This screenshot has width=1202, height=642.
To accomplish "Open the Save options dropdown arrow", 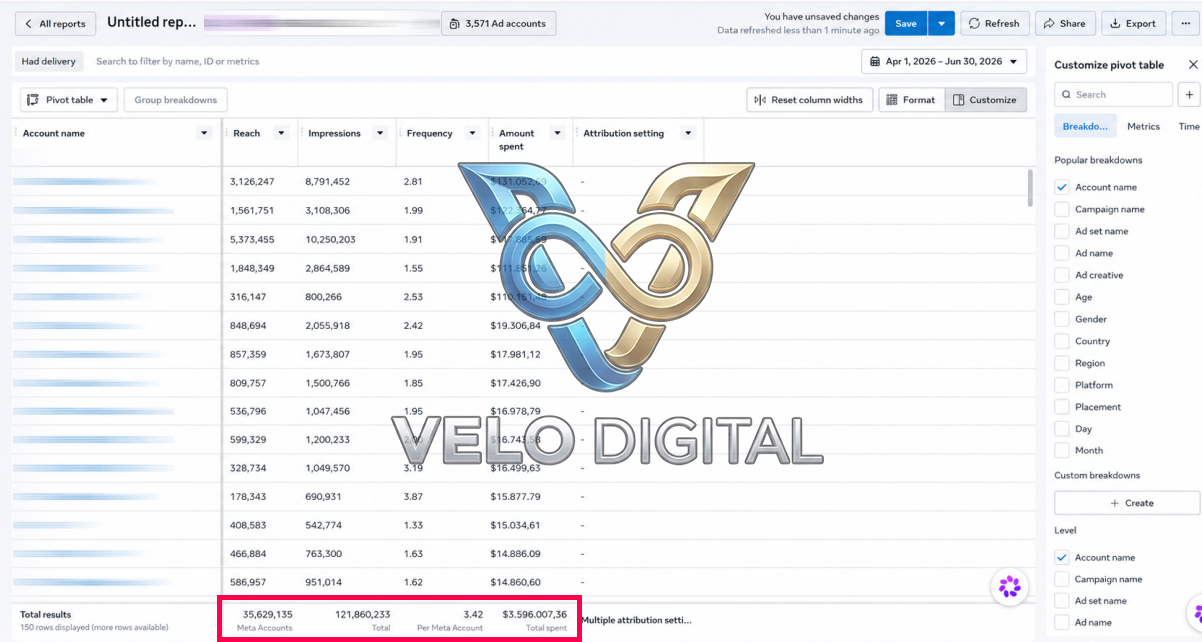I will tap(942, 24).
